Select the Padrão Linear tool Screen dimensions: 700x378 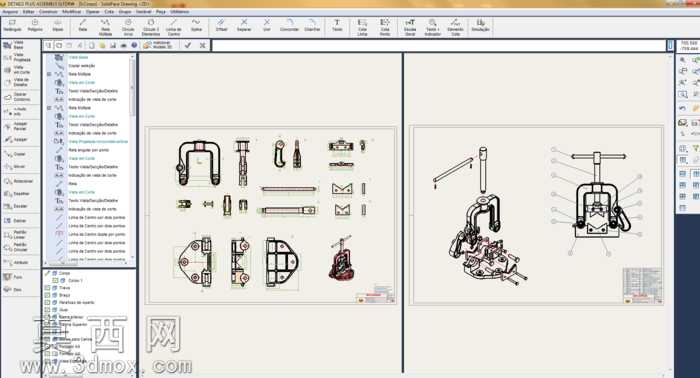16,235
